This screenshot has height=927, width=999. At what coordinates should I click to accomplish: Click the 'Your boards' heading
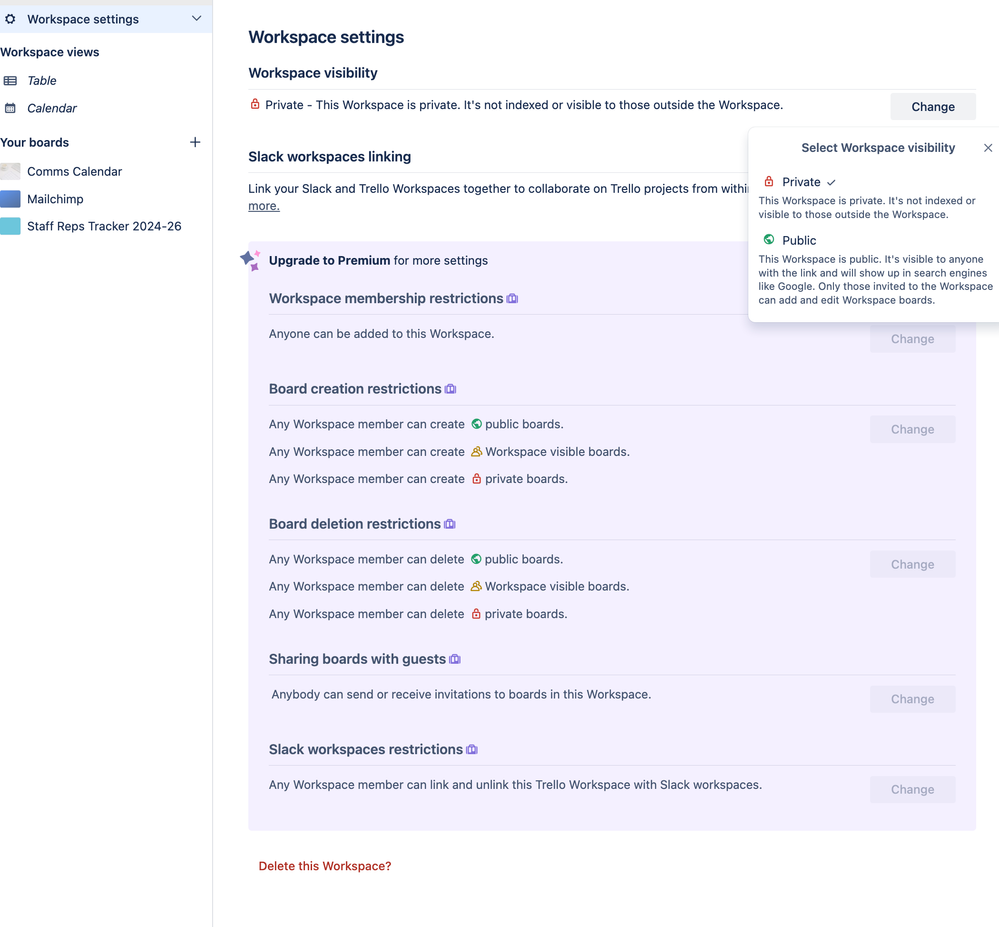pos(34,143)
